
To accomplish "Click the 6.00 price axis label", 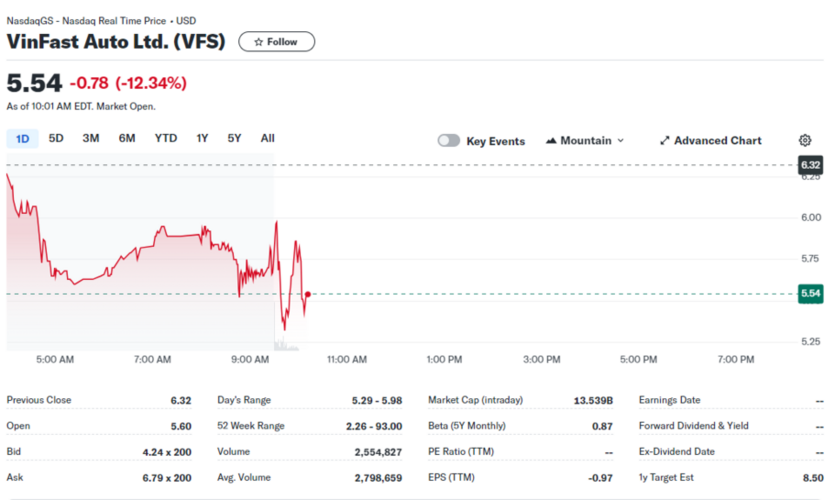I will point(811,217).
